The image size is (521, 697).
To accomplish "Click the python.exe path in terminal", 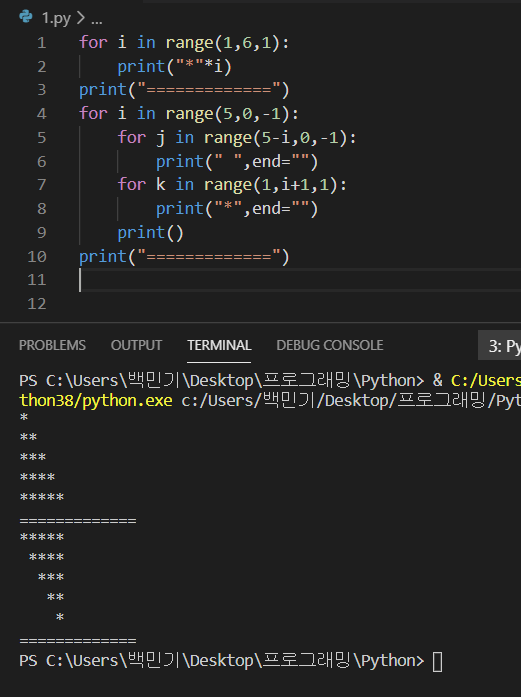I will pyautogui.click(x=96, y=401).
